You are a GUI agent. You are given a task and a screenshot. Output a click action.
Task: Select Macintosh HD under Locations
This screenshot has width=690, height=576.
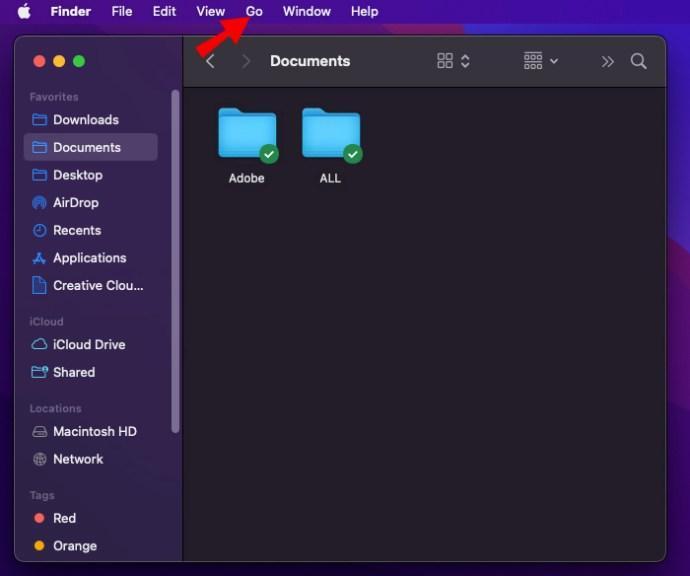pos(94,431)
